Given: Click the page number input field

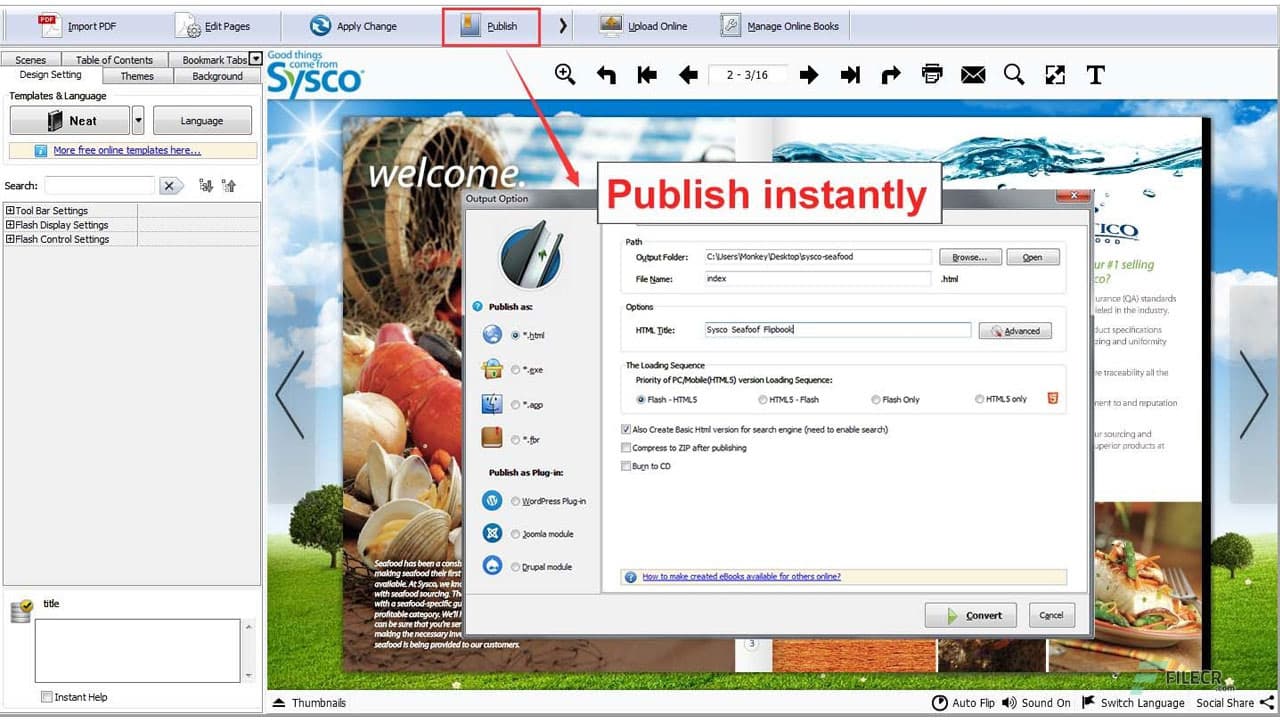Looking at the screenshot, I should pos(748,74).
